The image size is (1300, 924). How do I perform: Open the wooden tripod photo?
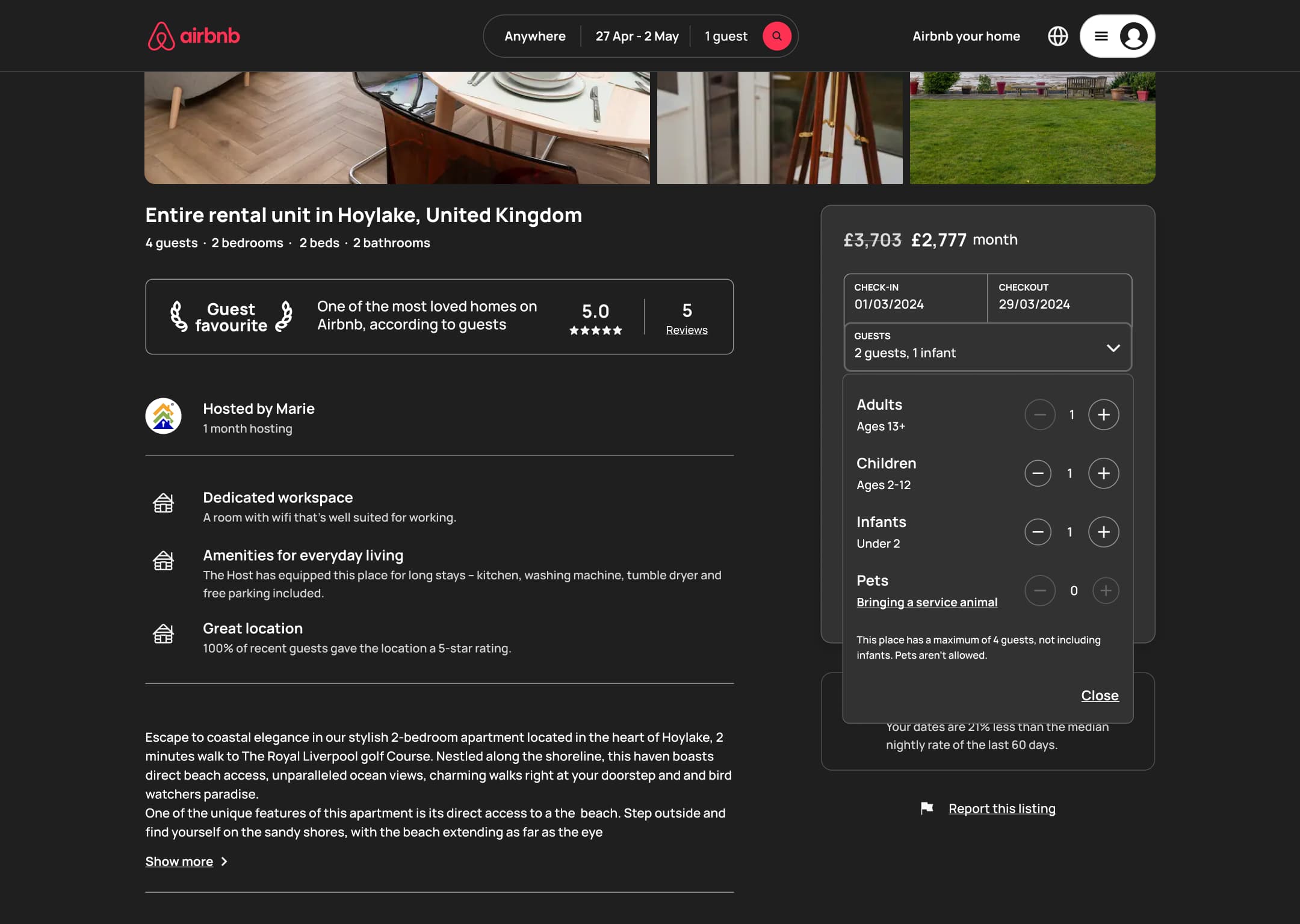(779, 128)
